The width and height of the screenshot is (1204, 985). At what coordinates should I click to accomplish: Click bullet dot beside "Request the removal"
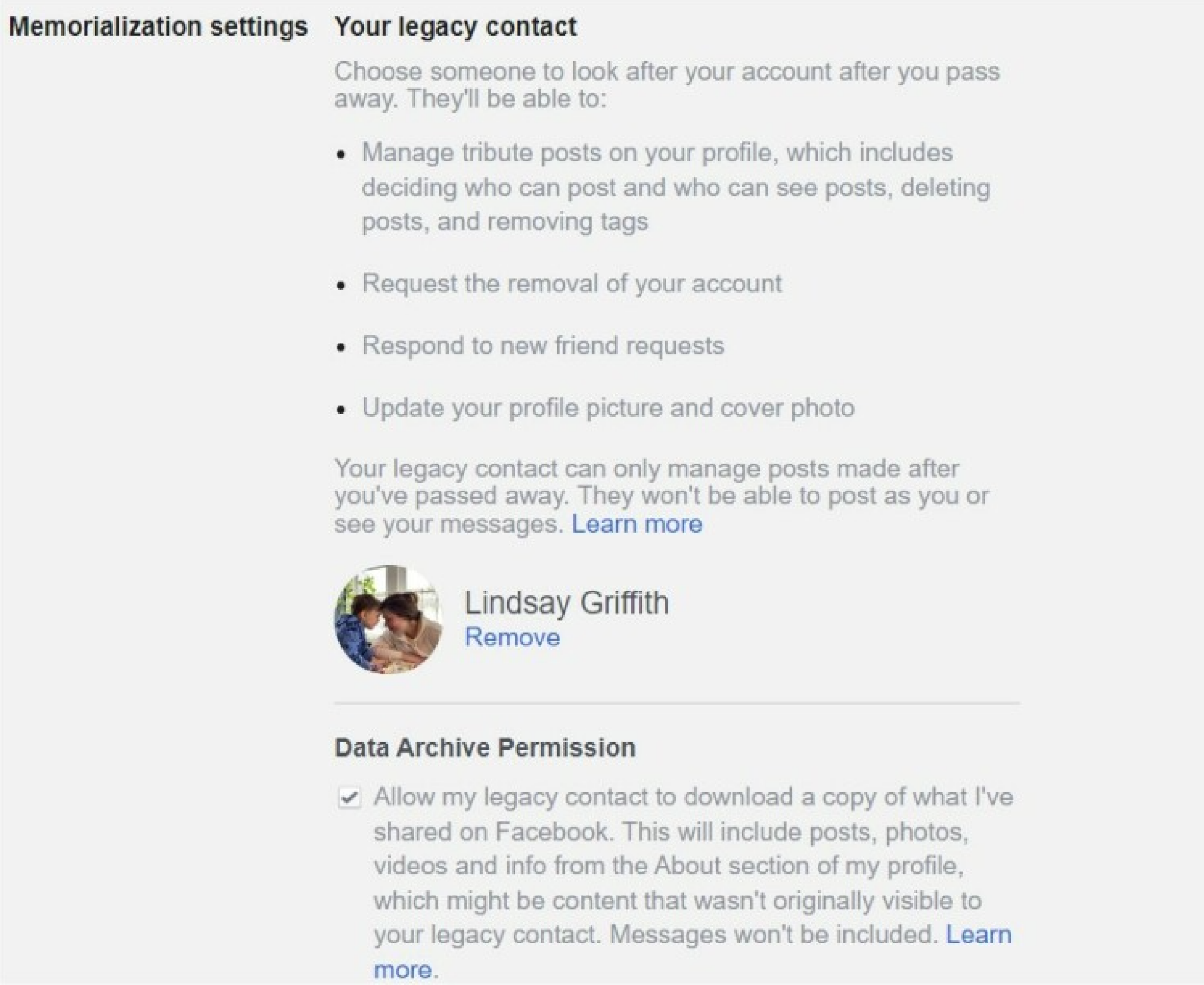pos(341,285)
